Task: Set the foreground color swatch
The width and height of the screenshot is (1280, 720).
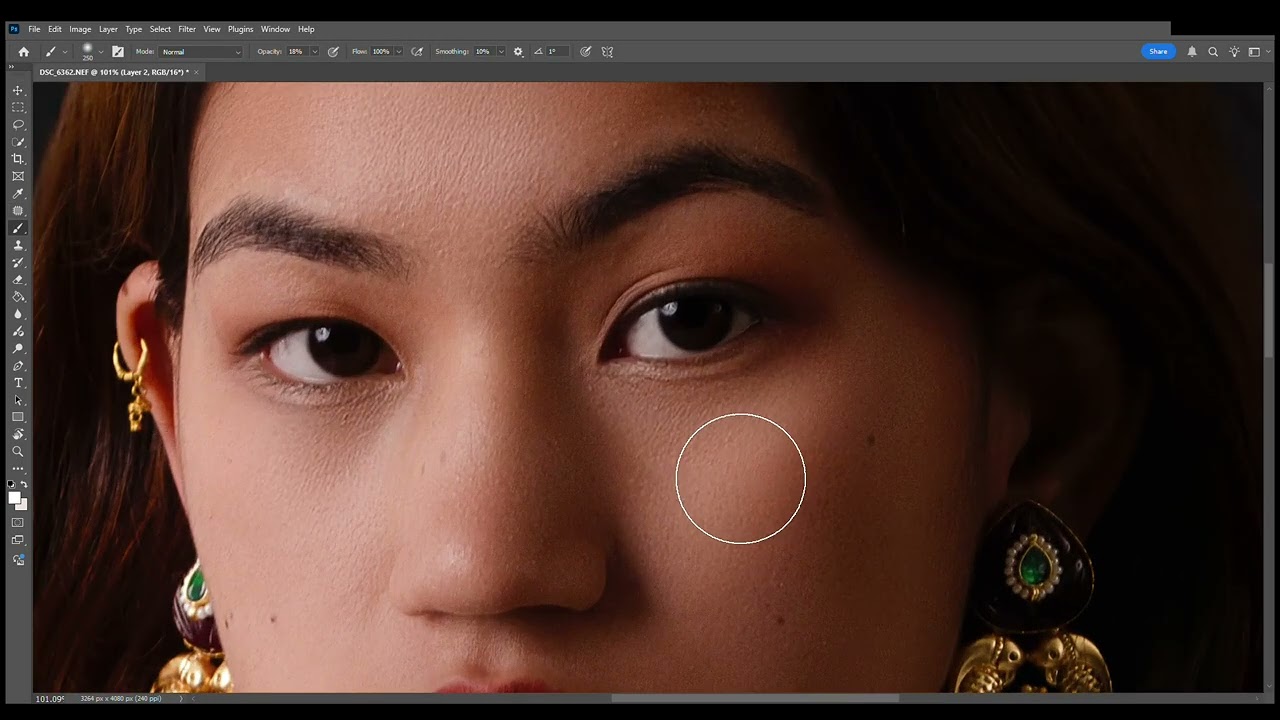Action: (x=14, y=497)
